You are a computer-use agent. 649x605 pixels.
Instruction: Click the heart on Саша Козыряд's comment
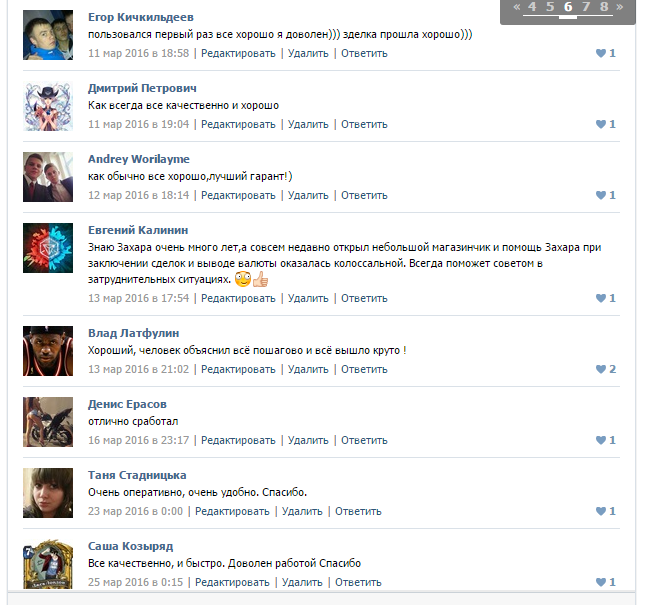[x=601, y=582]
